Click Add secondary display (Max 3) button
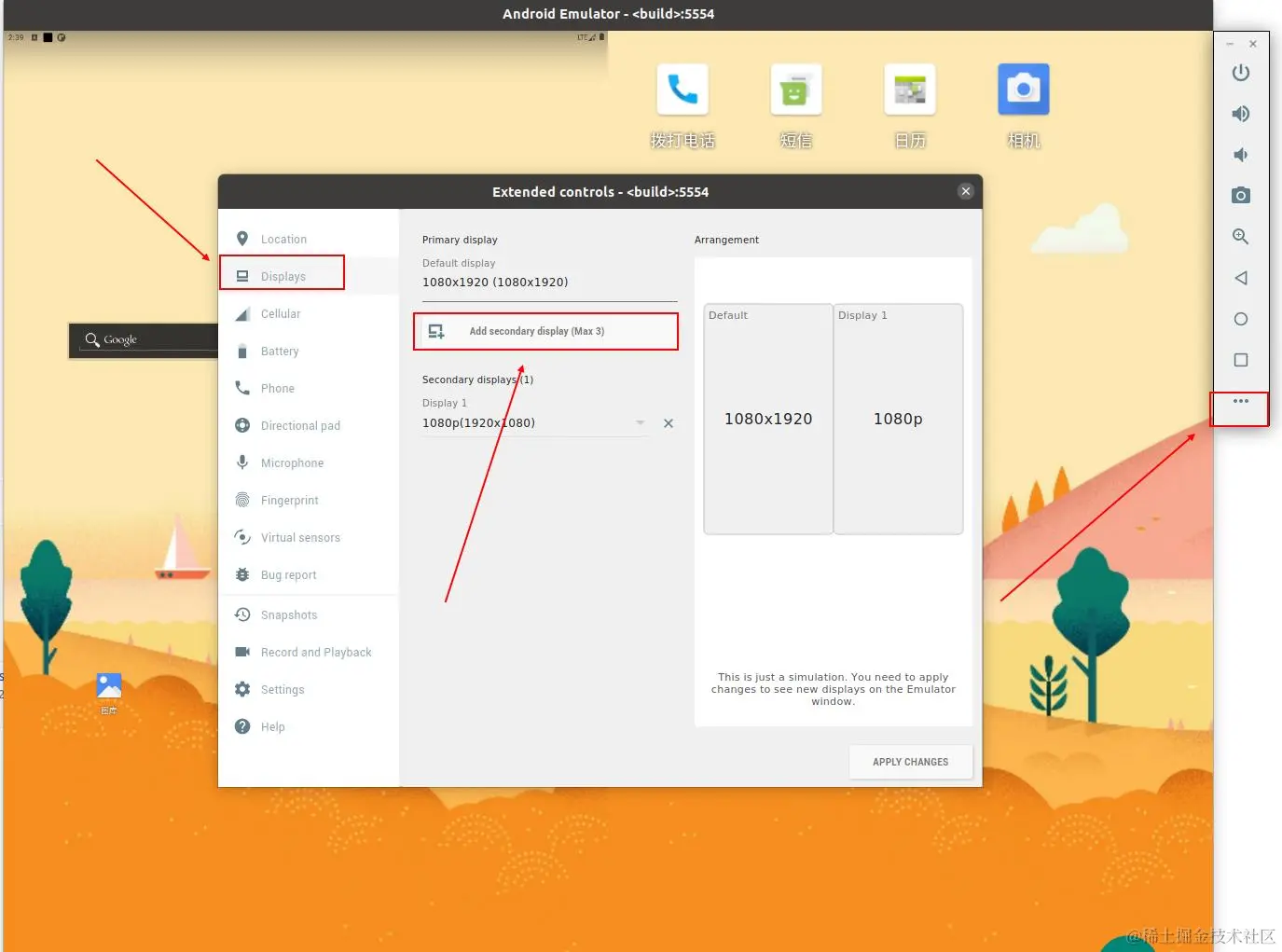 click(545, 331)
